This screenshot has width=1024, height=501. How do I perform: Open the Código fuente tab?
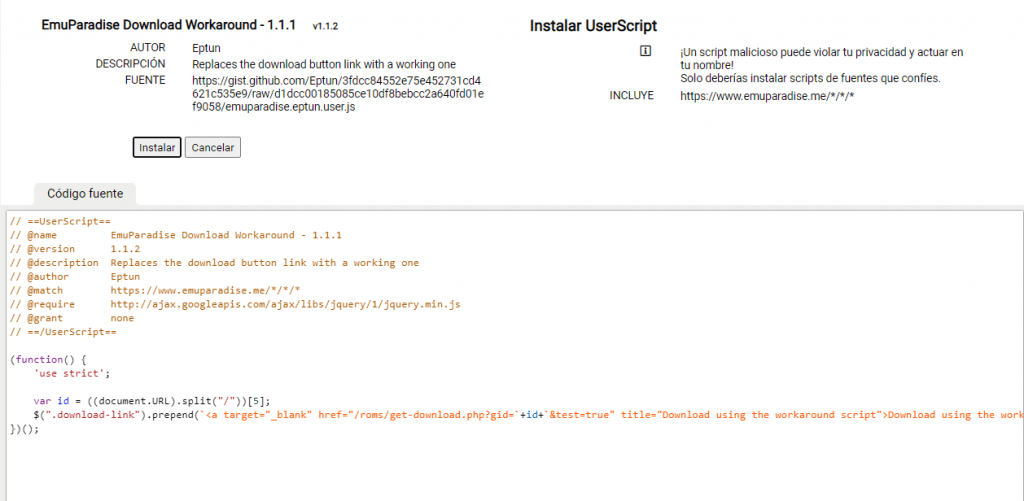pos(85,194)
